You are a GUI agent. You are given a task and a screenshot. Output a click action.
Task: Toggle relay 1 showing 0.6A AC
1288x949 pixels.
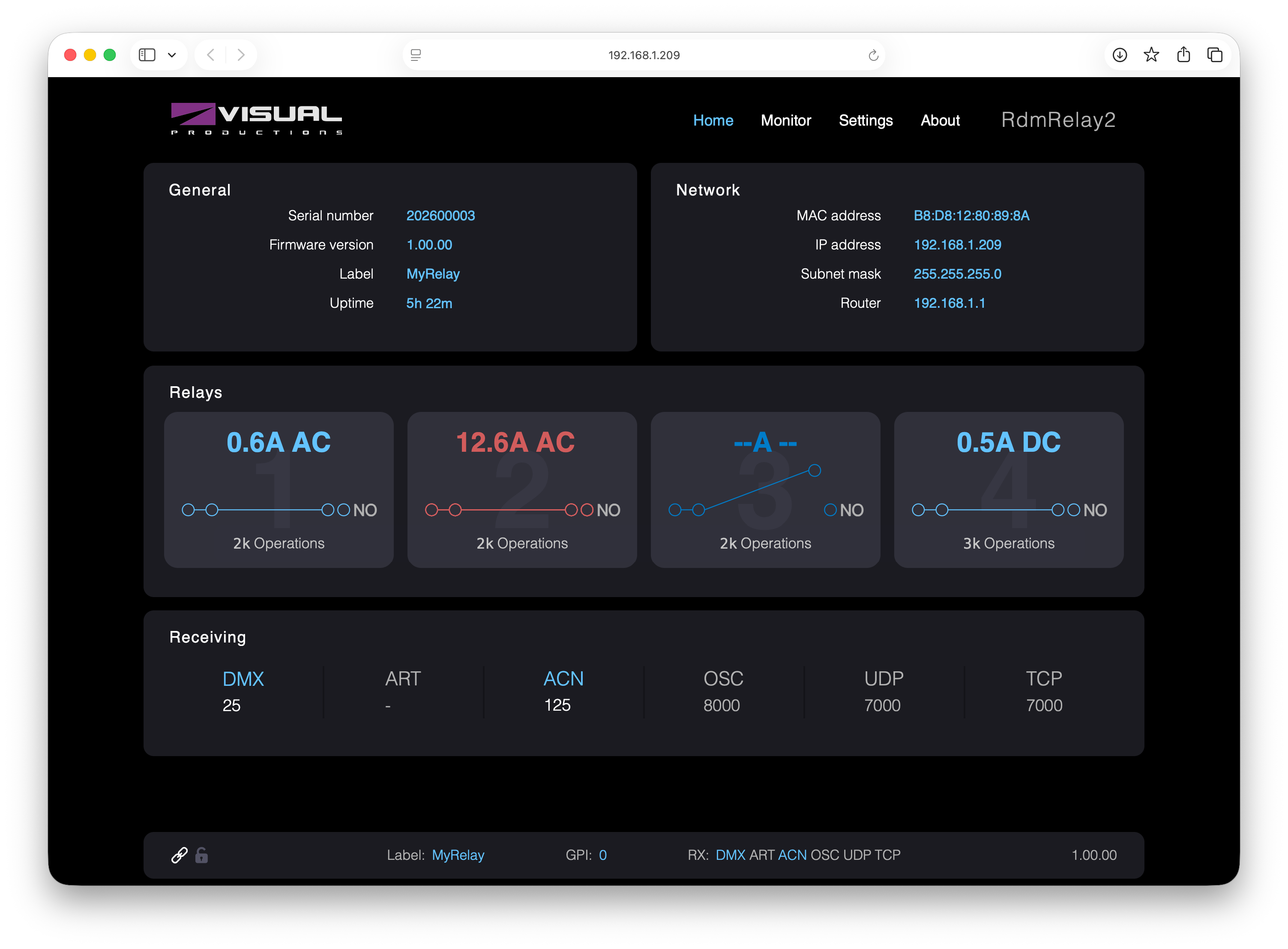coord(279,490)
